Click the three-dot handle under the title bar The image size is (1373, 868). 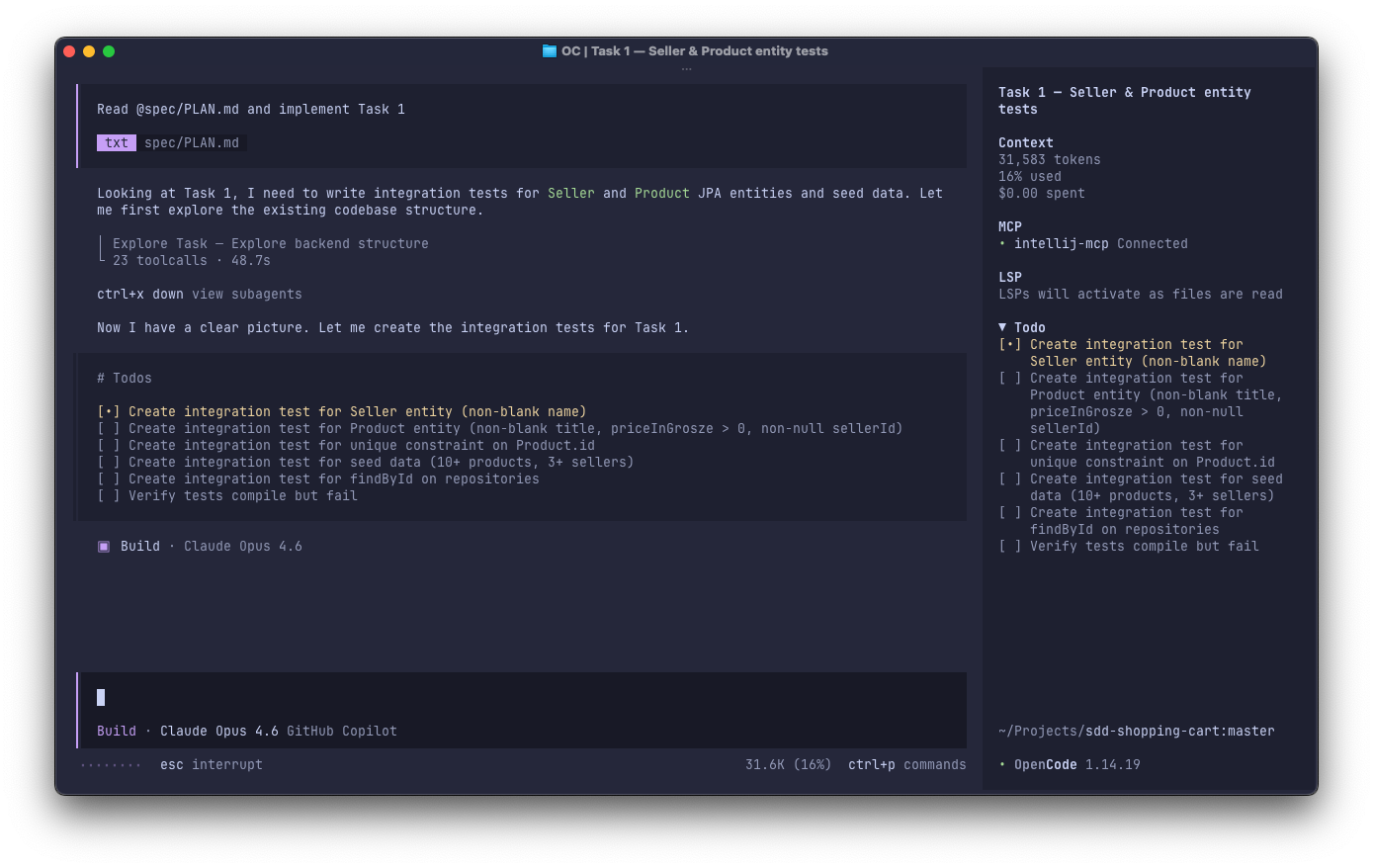click(686, 69)
